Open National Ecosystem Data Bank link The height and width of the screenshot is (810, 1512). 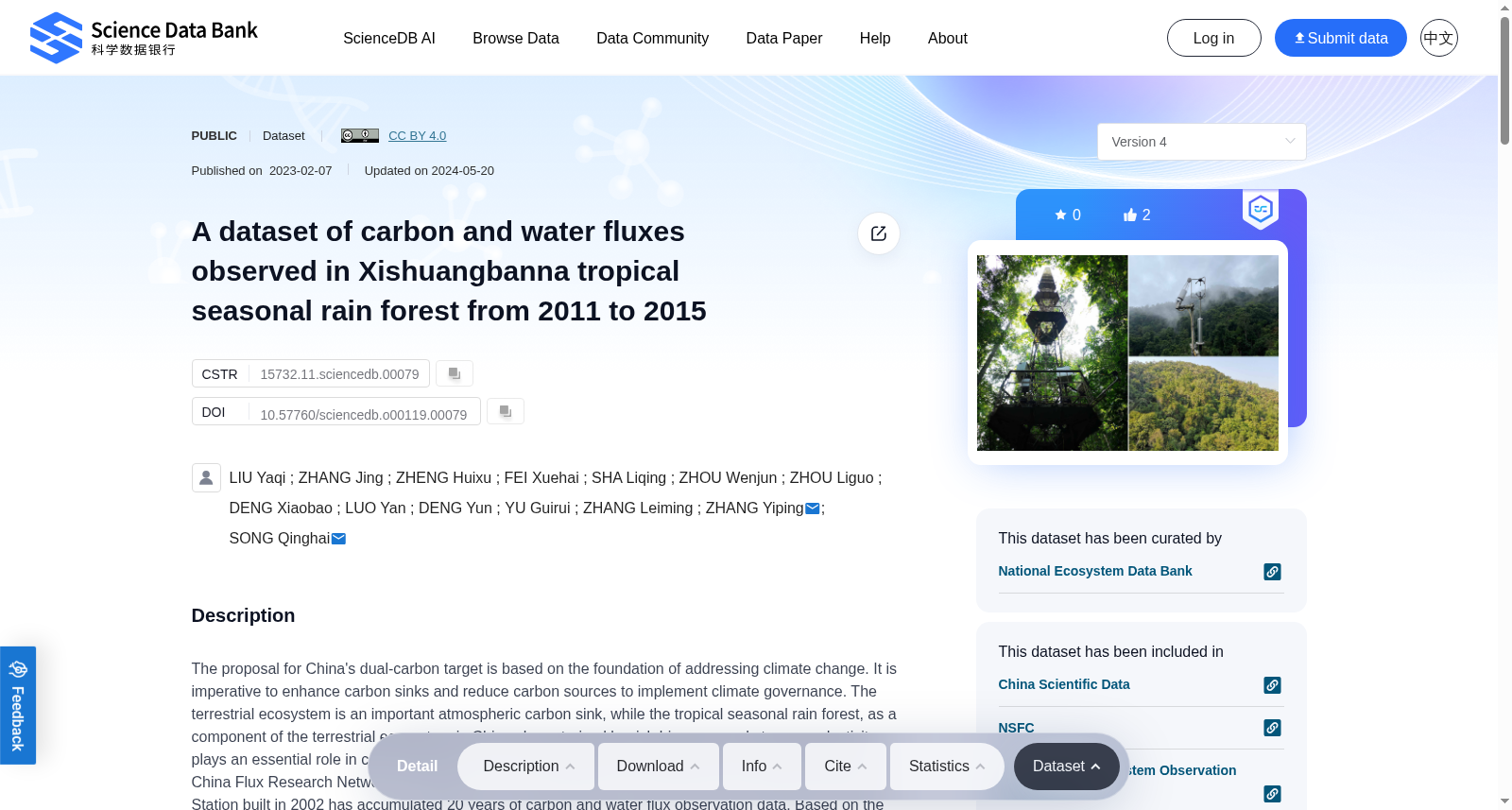coord(1094,571)
